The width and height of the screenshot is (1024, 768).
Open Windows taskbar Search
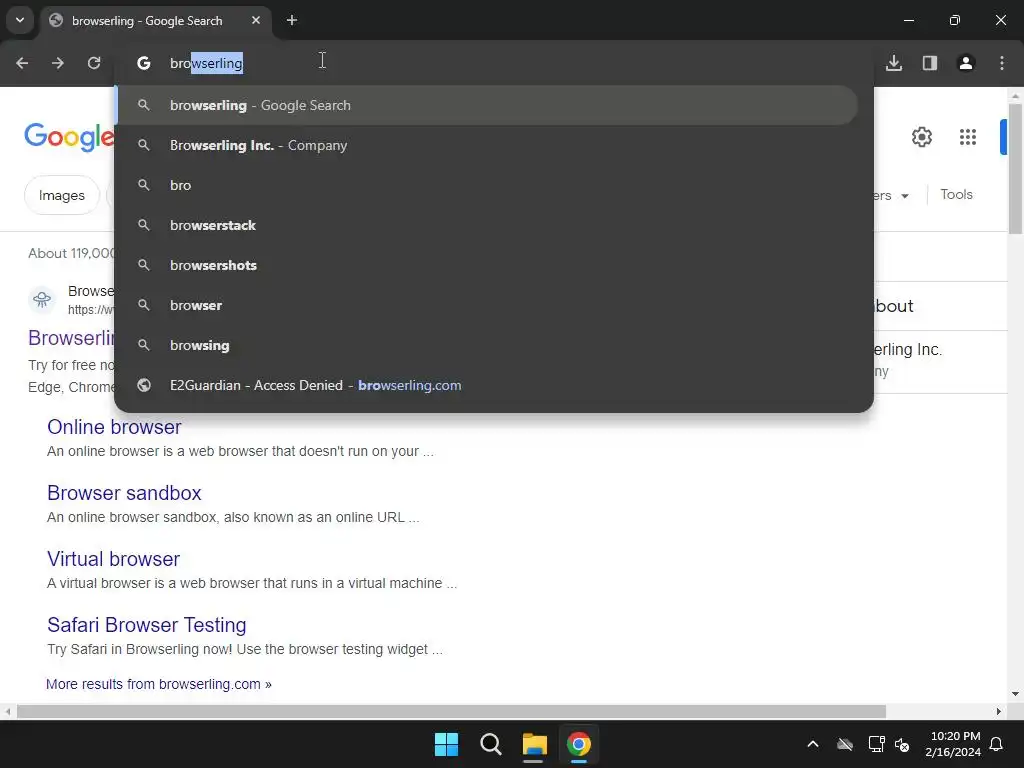point(490,744)
